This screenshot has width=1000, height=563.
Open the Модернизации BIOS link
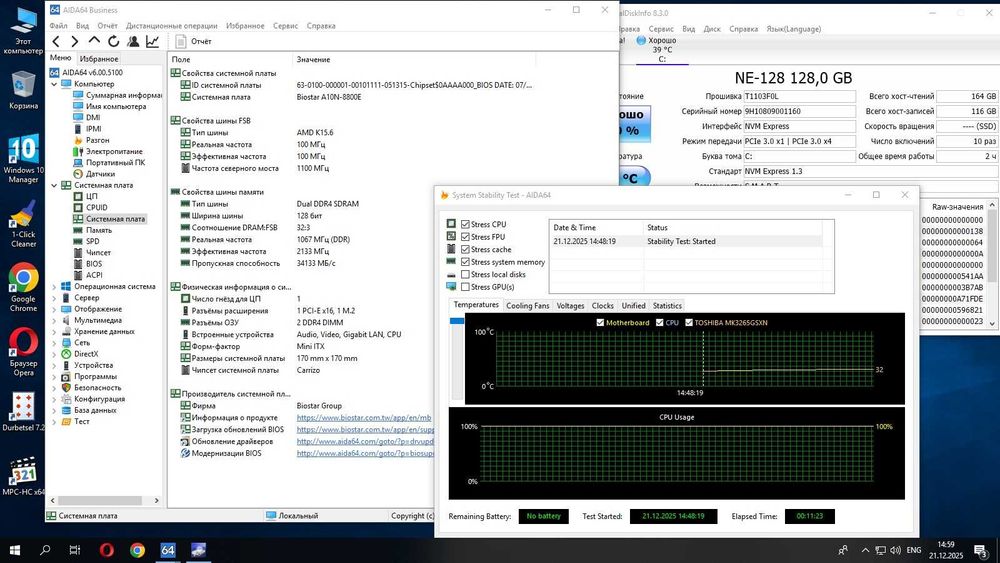pos(365,453)
